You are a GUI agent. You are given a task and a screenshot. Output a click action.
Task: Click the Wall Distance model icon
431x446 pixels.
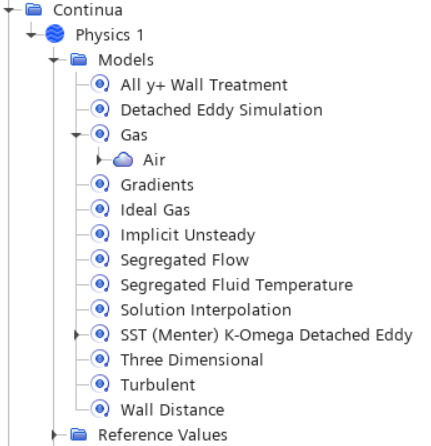tap(100, 409)
